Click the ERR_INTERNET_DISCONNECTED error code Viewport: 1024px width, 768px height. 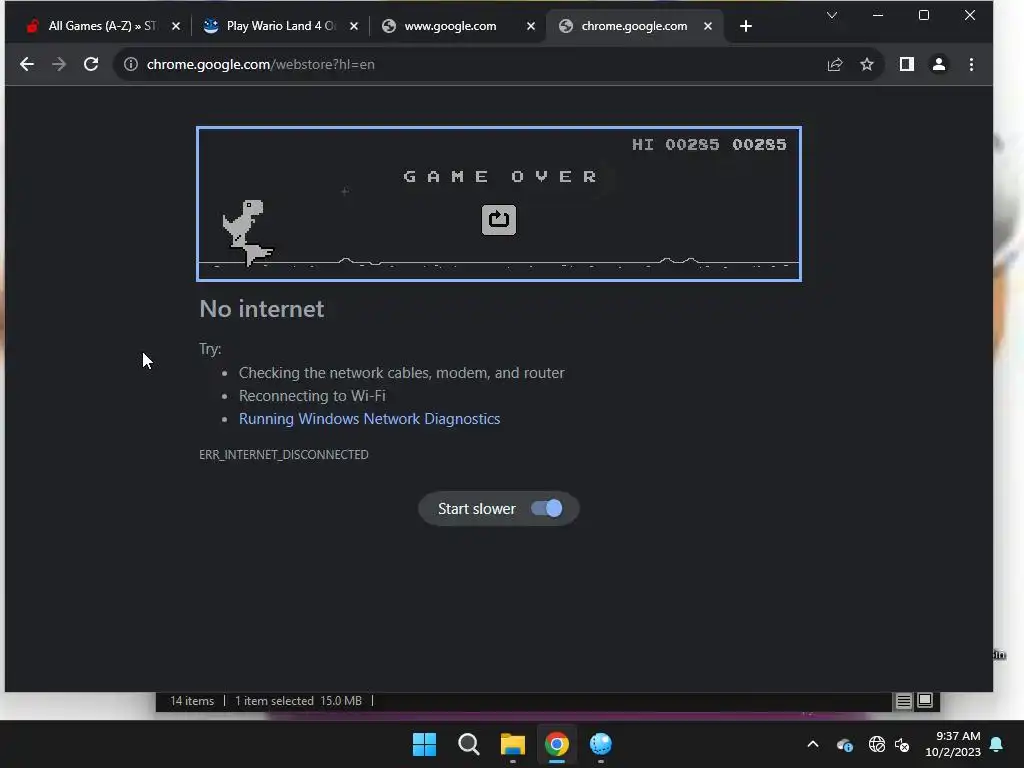click(283, 455)
